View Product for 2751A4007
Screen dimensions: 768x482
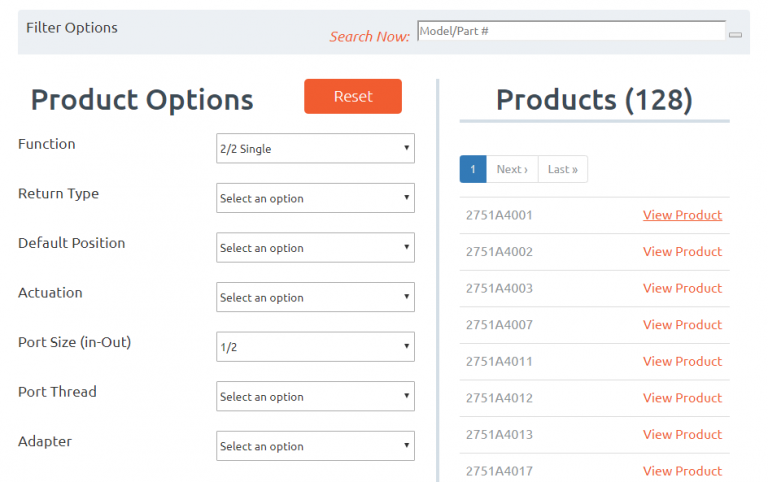(x=682, y=325)
